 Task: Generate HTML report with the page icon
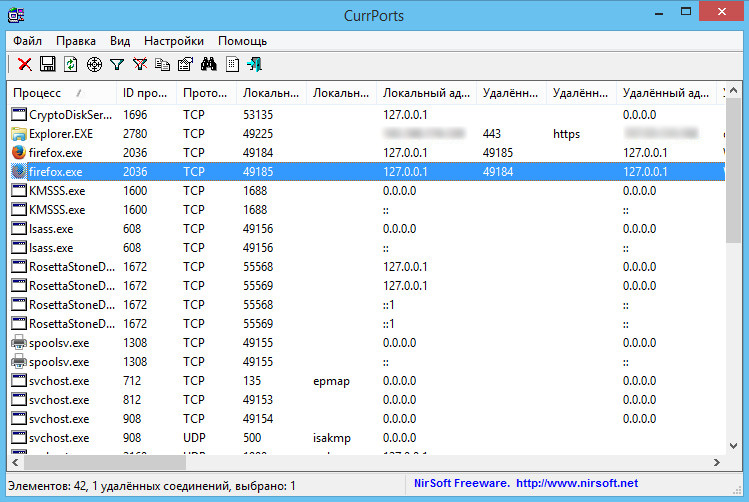coord(232,64)
